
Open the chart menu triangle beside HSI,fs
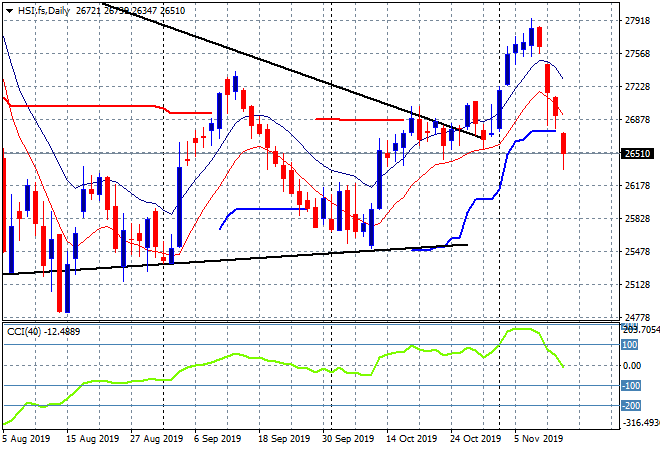click(10, 11)
